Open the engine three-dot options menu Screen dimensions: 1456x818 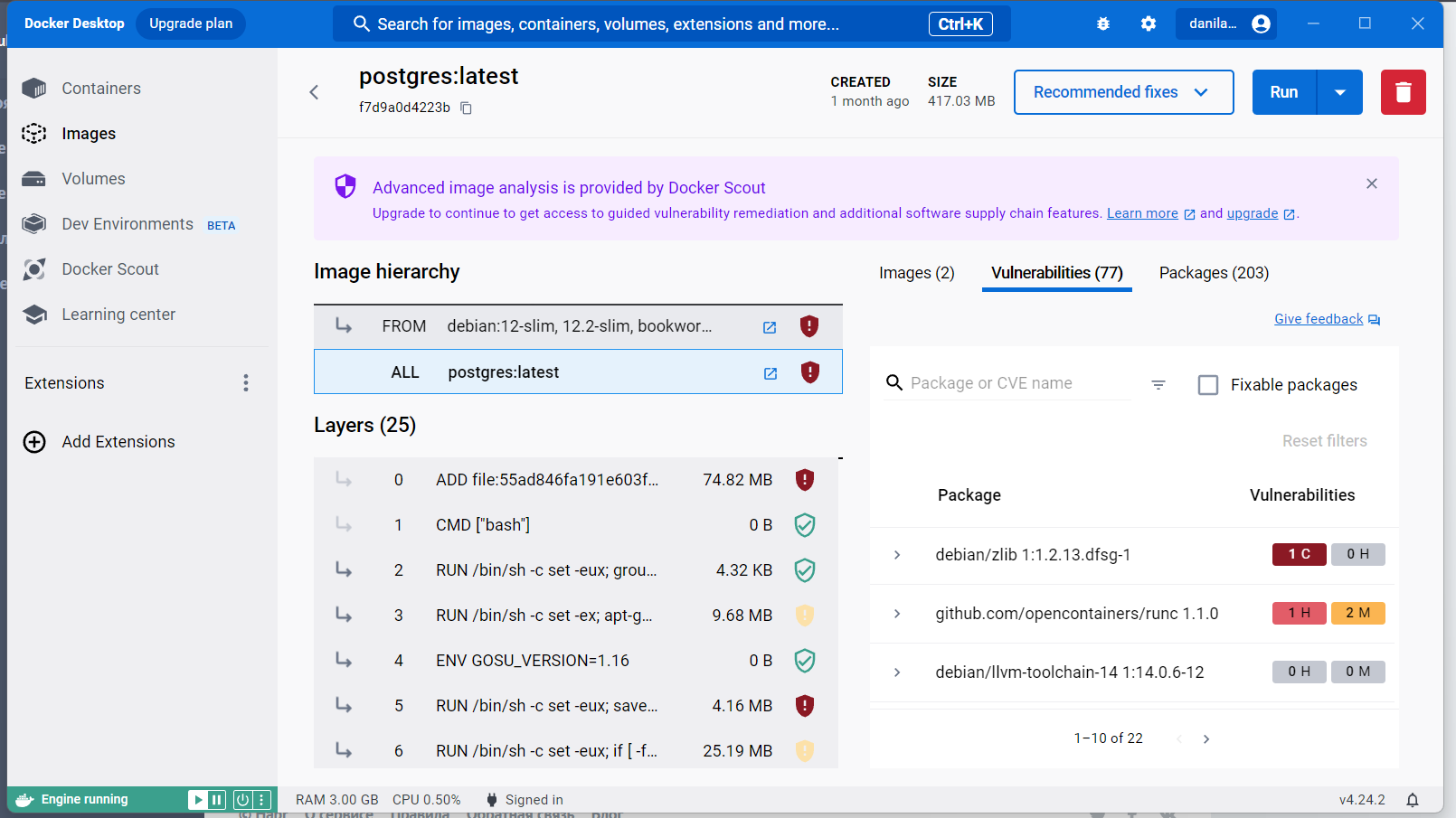click(x=262, y=800)
